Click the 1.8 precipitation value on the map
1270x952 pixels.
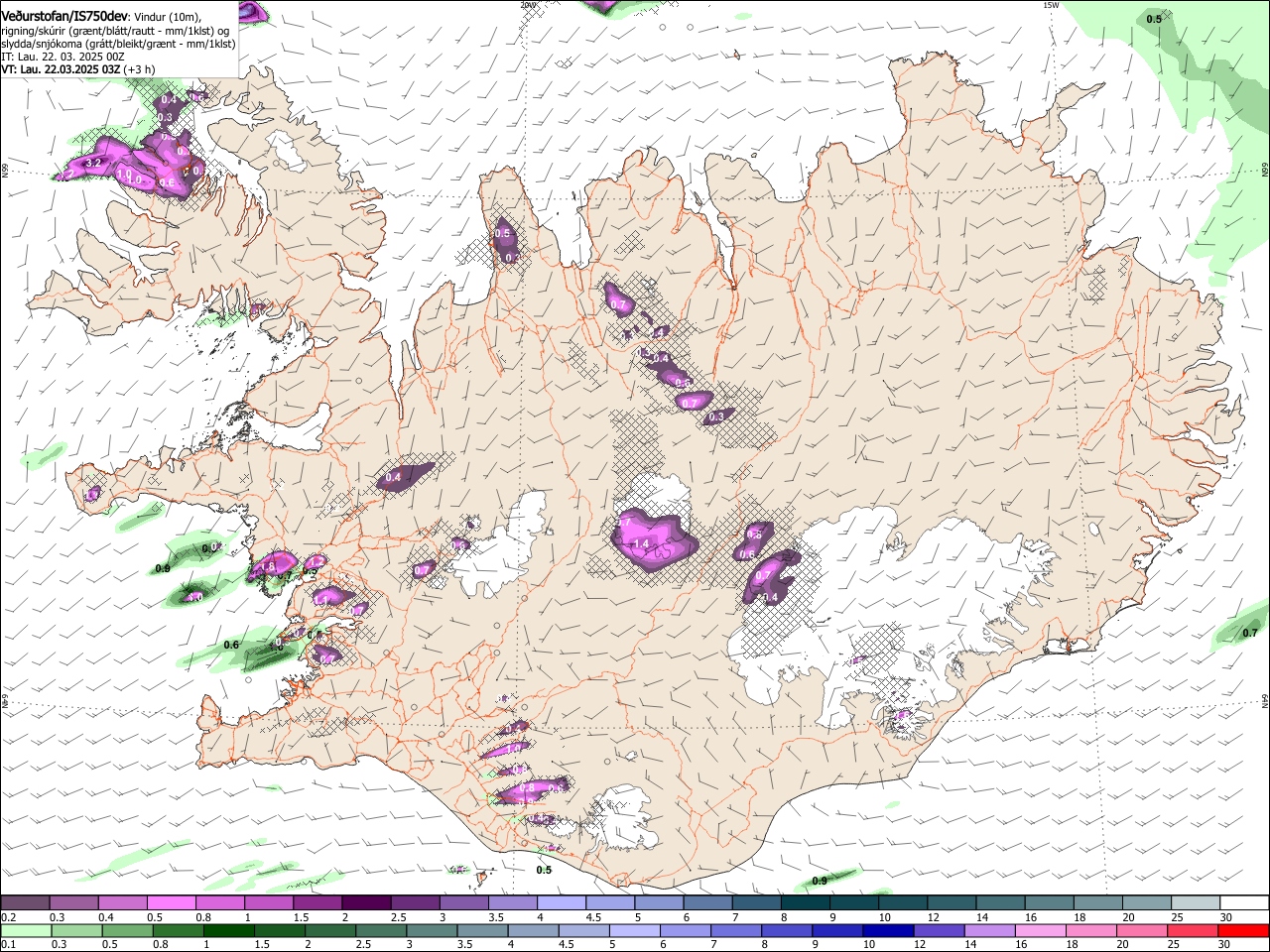[x=267, y=566]
